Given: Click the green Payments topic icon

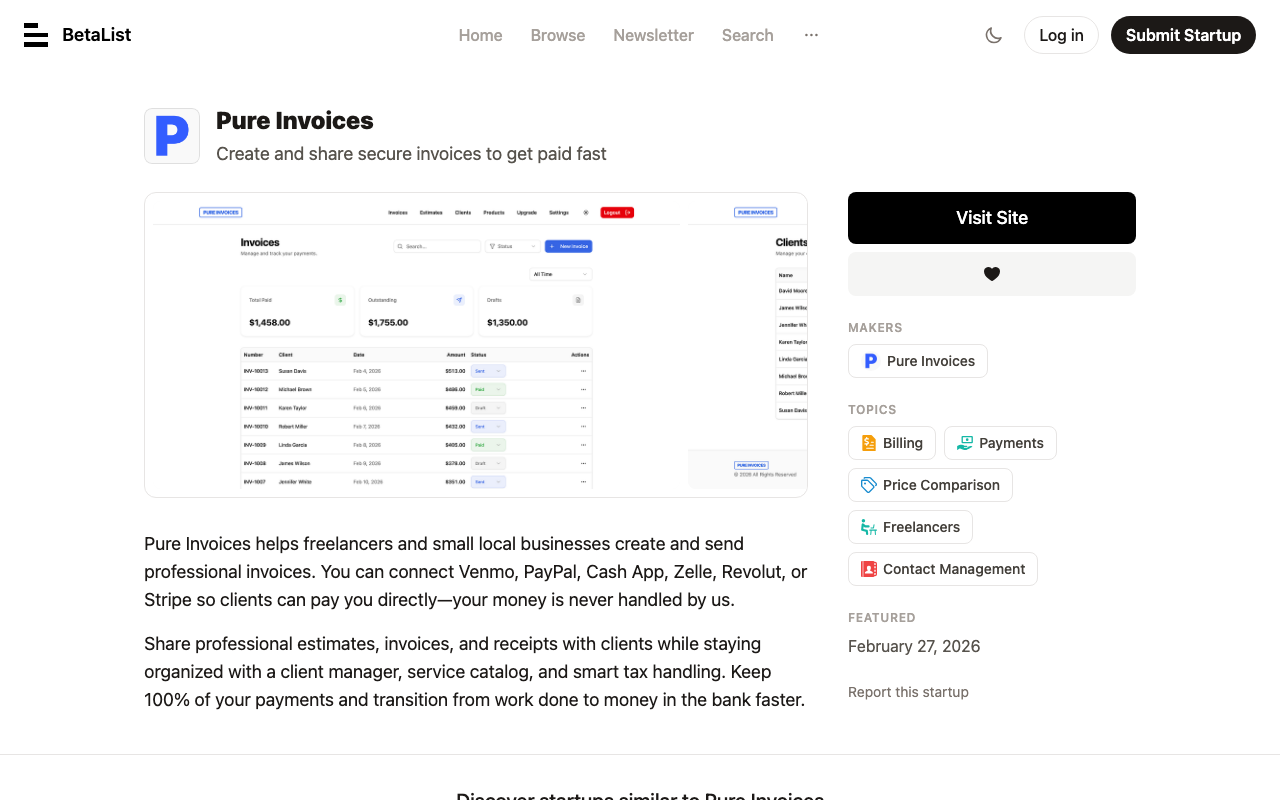Looking at the screenshot, I should [964, 443].
